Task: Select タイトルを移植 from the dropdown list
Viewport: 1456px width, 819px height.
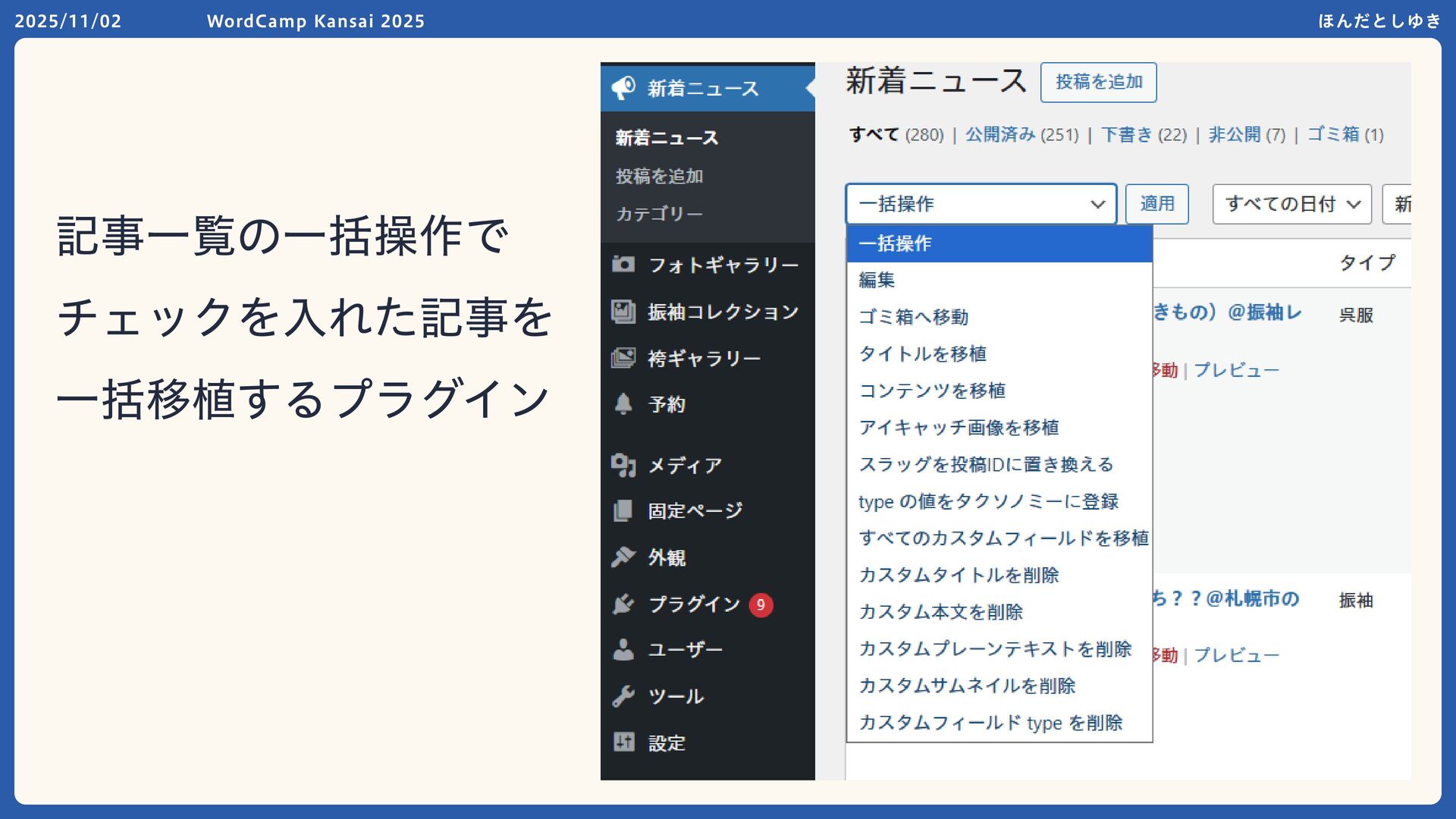Action: pos(922,354)
